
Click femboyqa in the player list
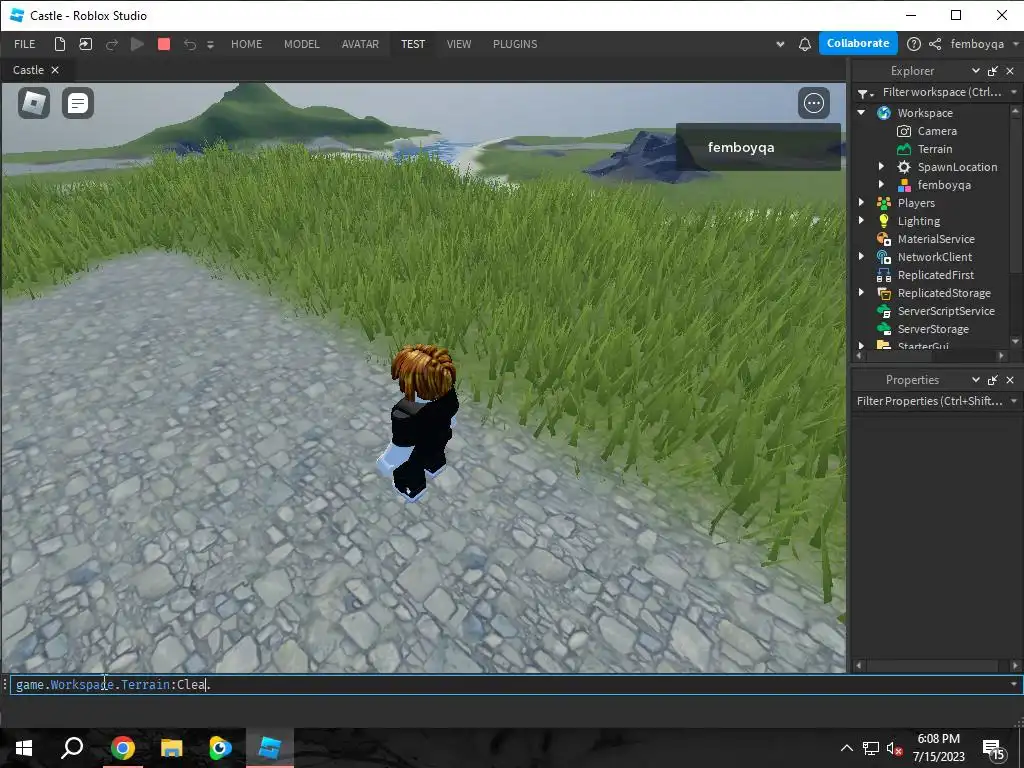[758, 147]
